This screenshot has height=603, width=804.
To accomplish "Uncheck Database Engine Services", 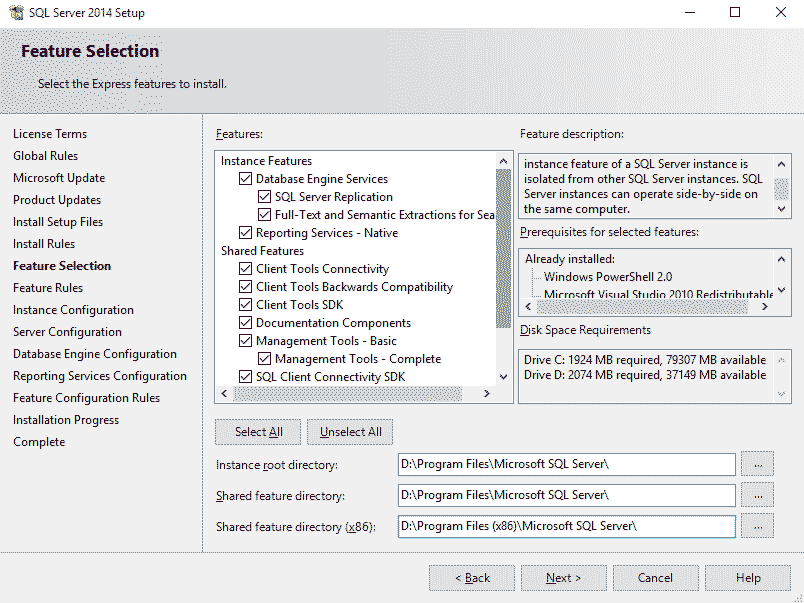I will coord(245,178).
